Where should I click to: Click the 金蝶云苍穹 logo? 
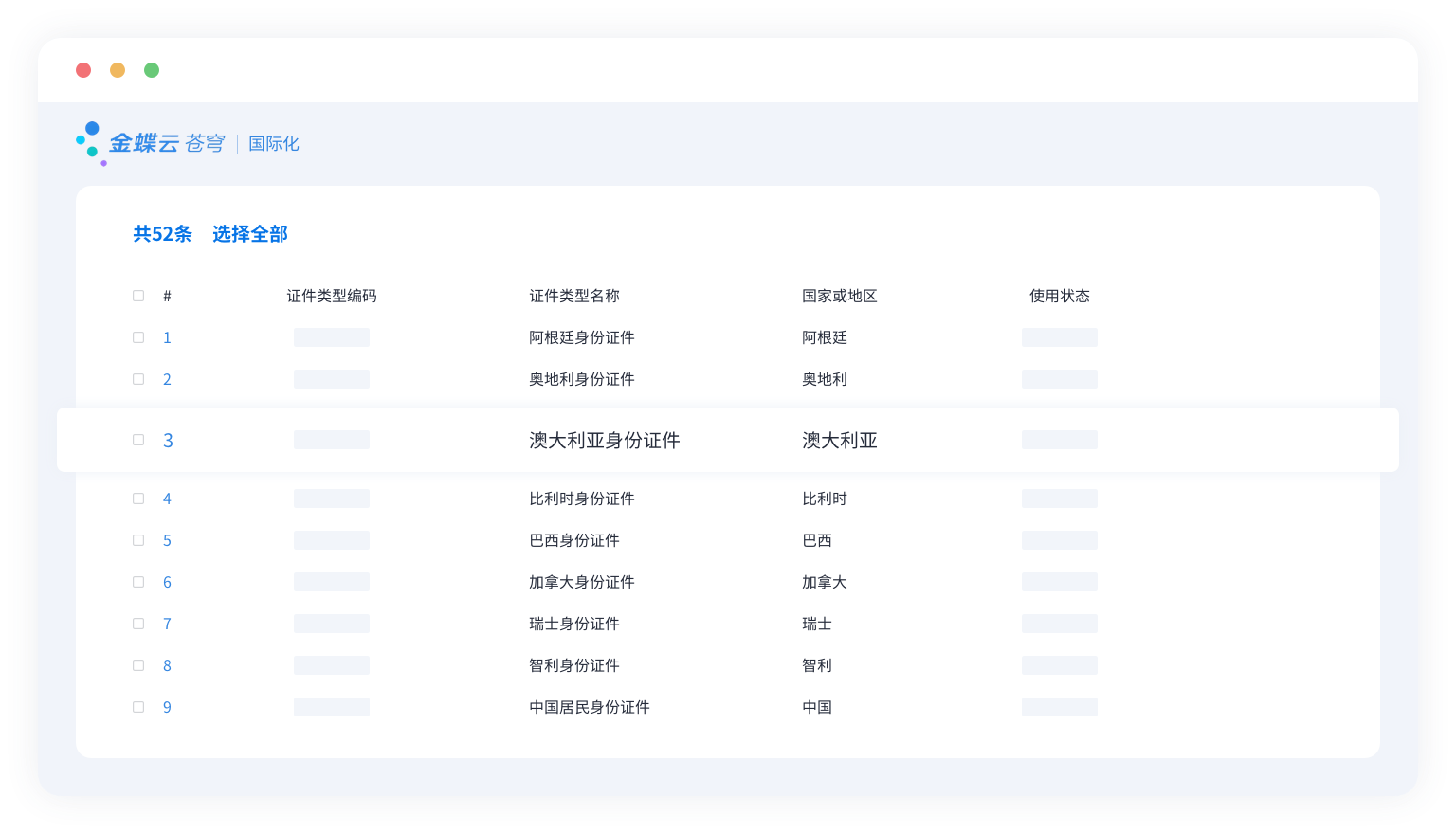pyautogui.click(x=151, y=143)
